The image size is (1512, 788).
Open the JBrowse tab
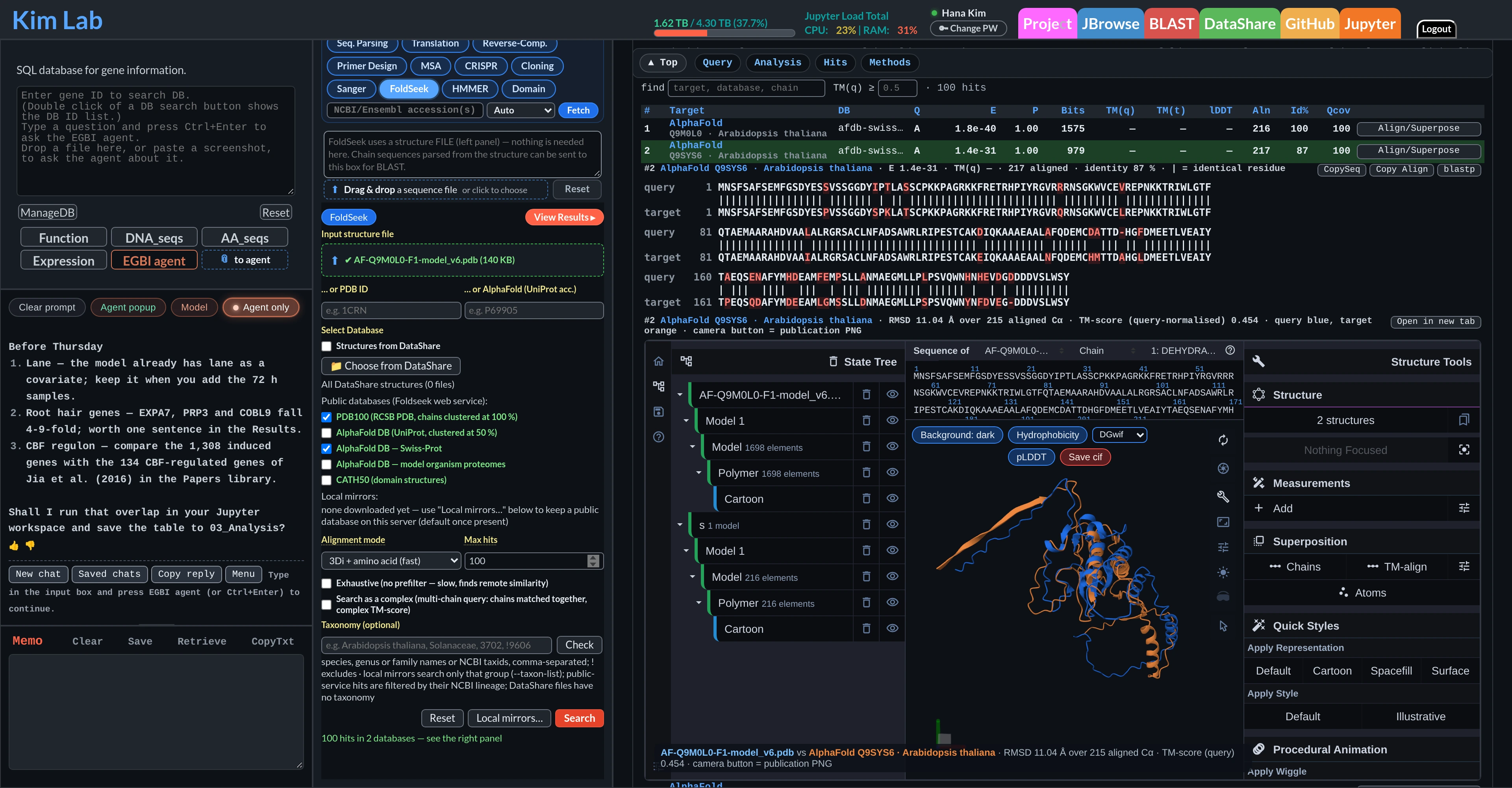[x=1110, y=24]
